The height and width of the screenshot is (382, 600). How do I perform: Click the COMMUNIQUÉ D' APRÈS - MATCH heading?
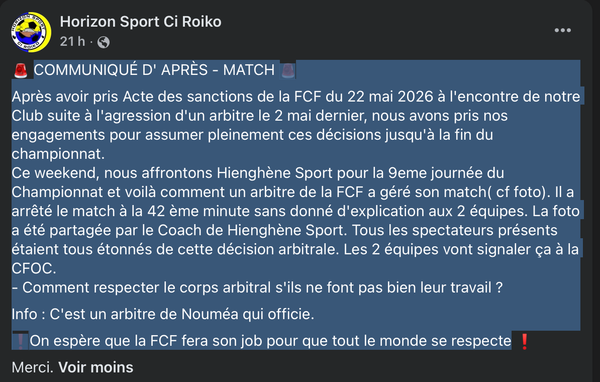154,70
